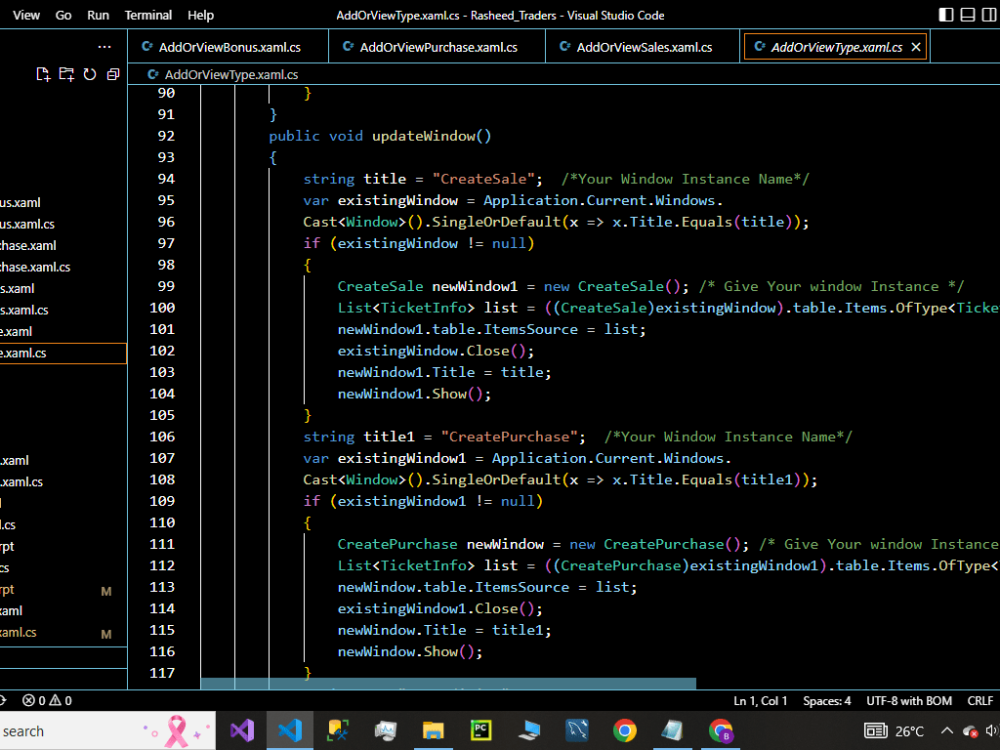Open the Terminal menu
1000x750 pixels.
[x=148, y=15]
